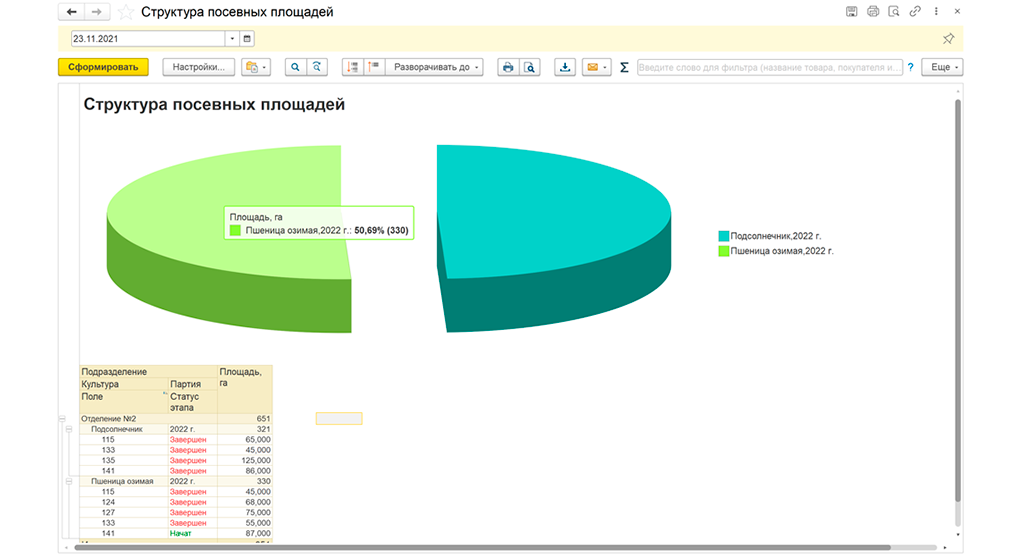Open the Еще menu

point(942,67)
